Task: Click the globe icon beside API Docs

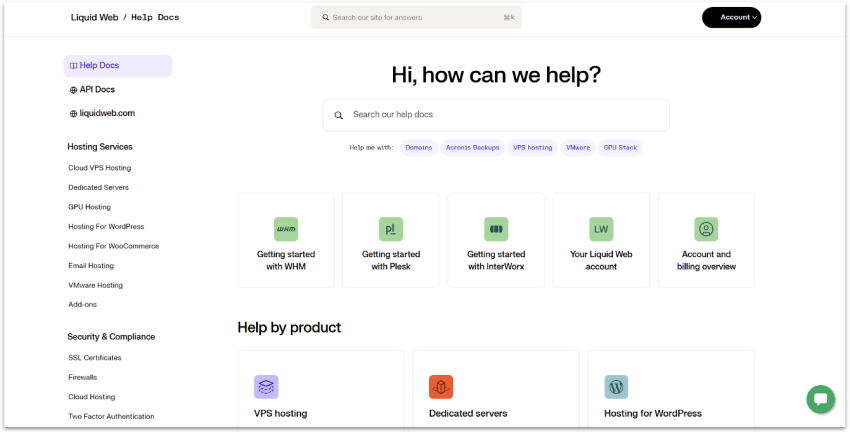Action: point(73,90)
